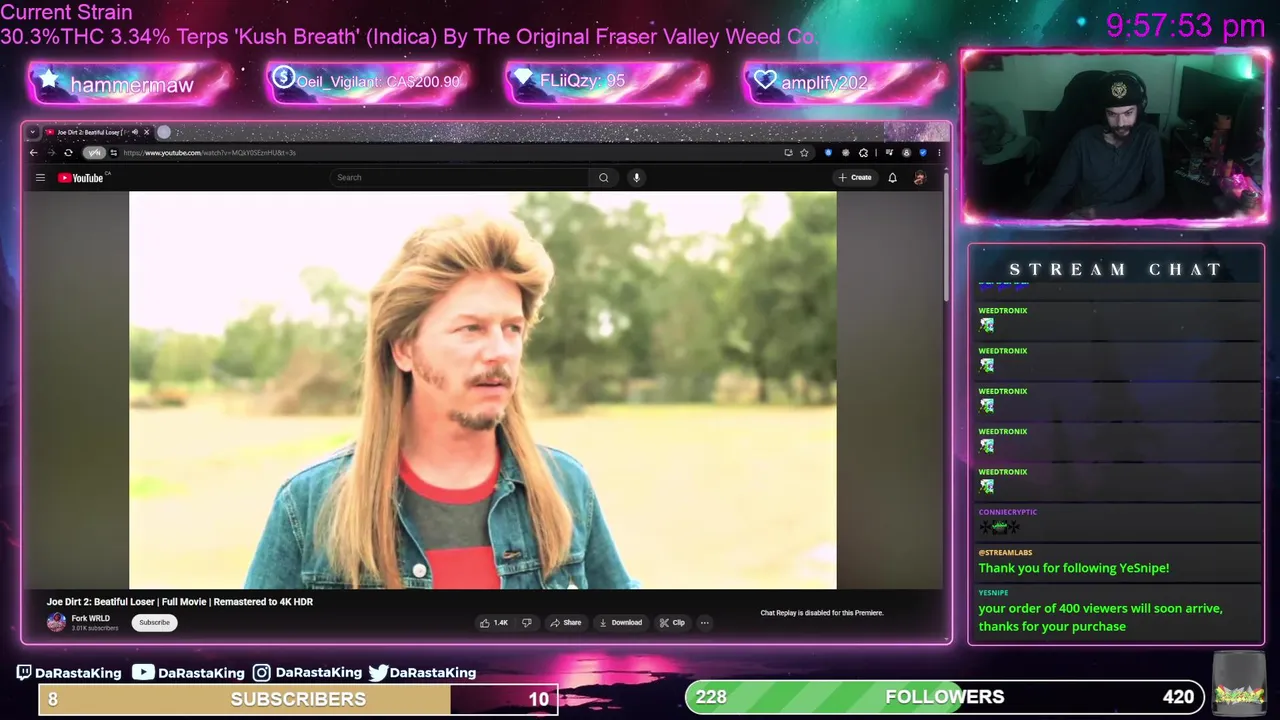The height and width of the screenshot is (720, 1280).
Task: Click the YouTube DaRastaKing handle
Action: (x=189, y=673)
